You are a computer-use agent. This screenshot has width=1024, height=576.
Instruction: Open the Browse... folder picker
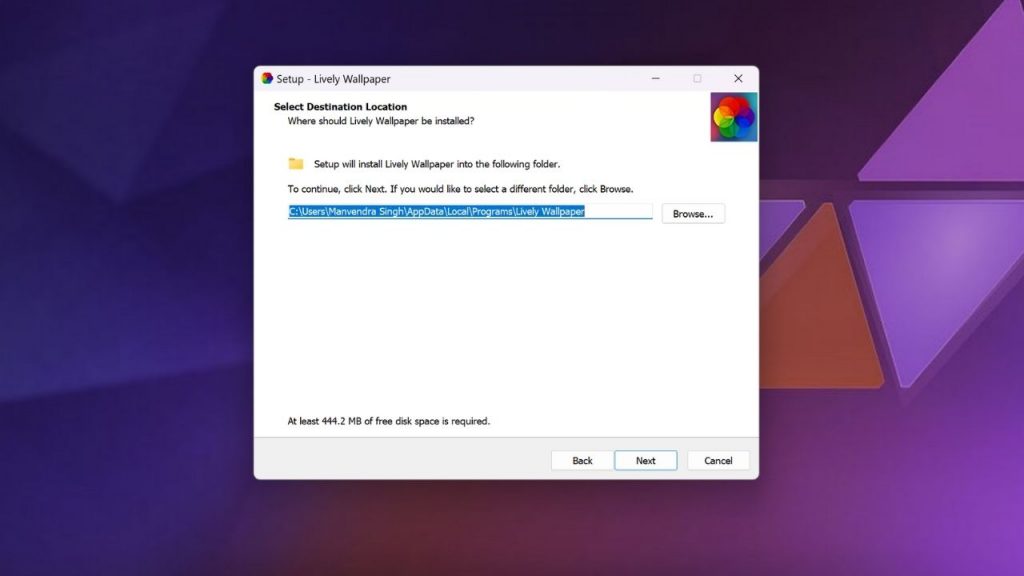click(x=693, y=214)
